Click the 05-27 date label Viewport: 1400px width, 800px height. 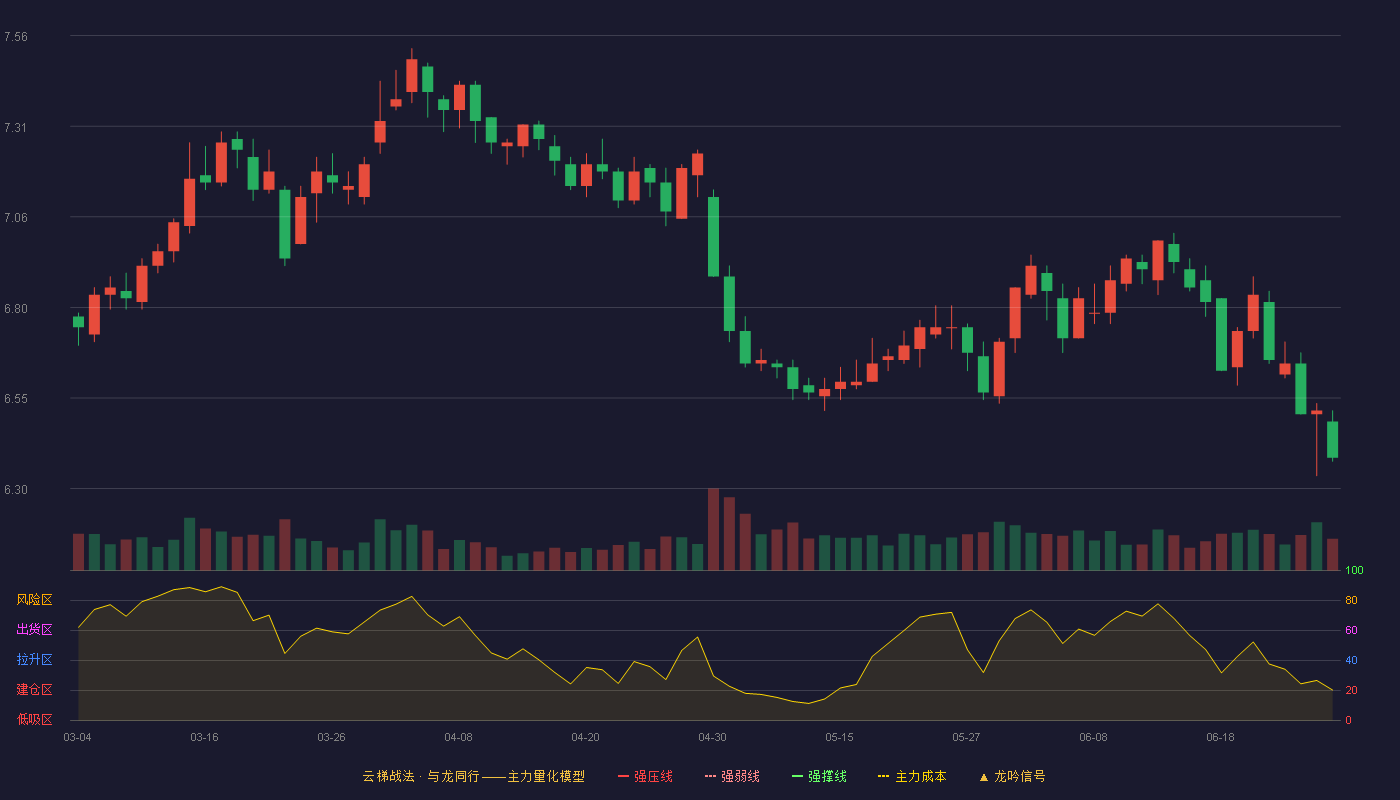(x=966, y=737)
